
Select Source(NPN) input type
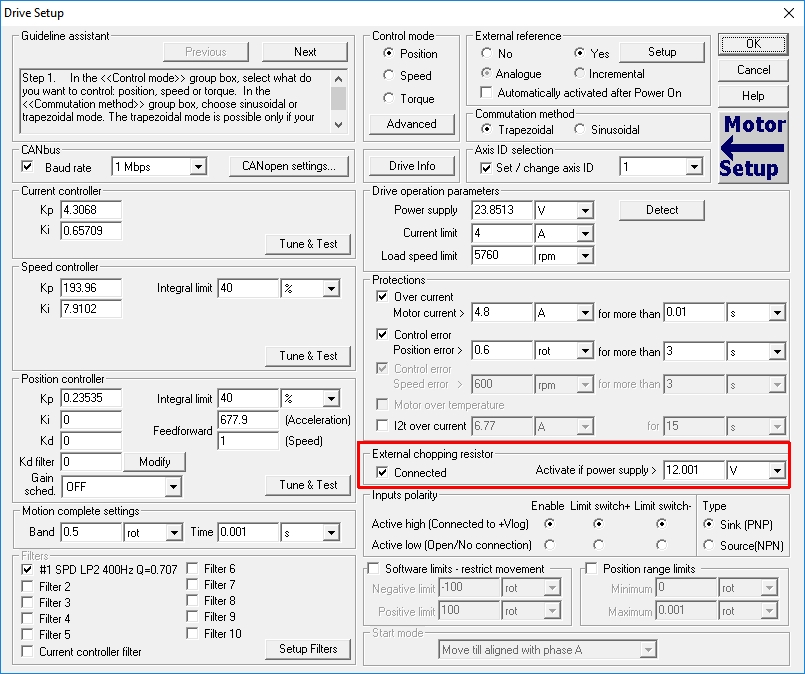click(708, 545)
